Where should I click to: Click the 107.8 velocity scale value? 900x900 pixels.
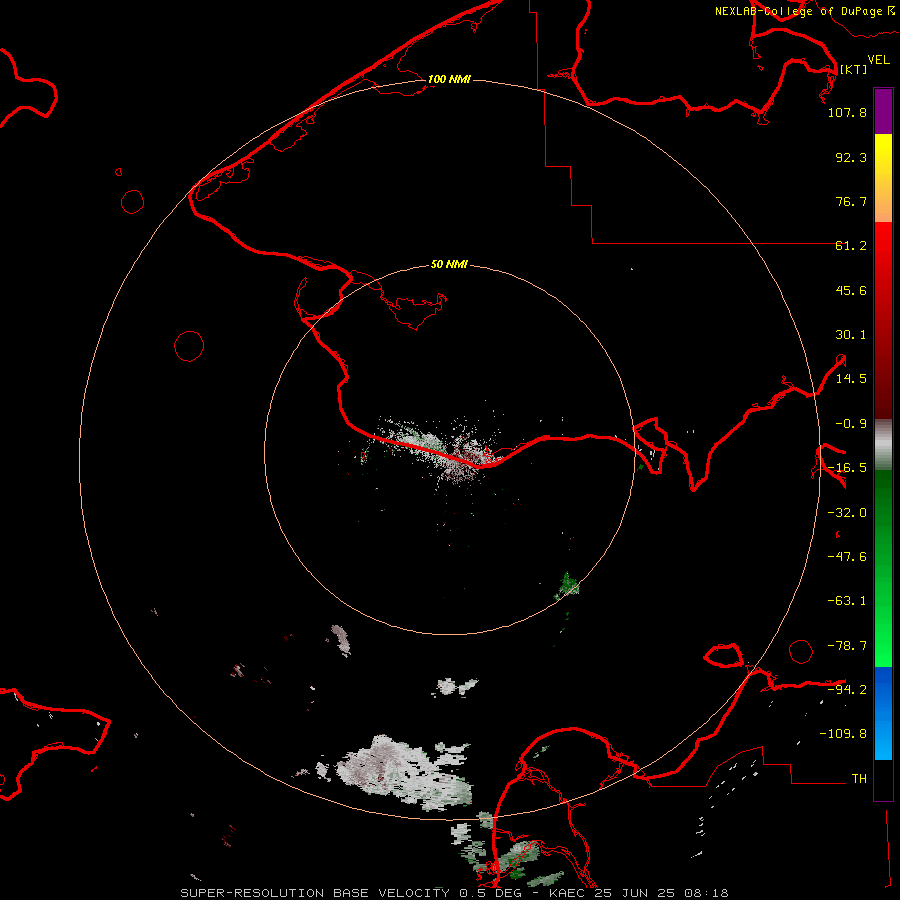[847, 112]
